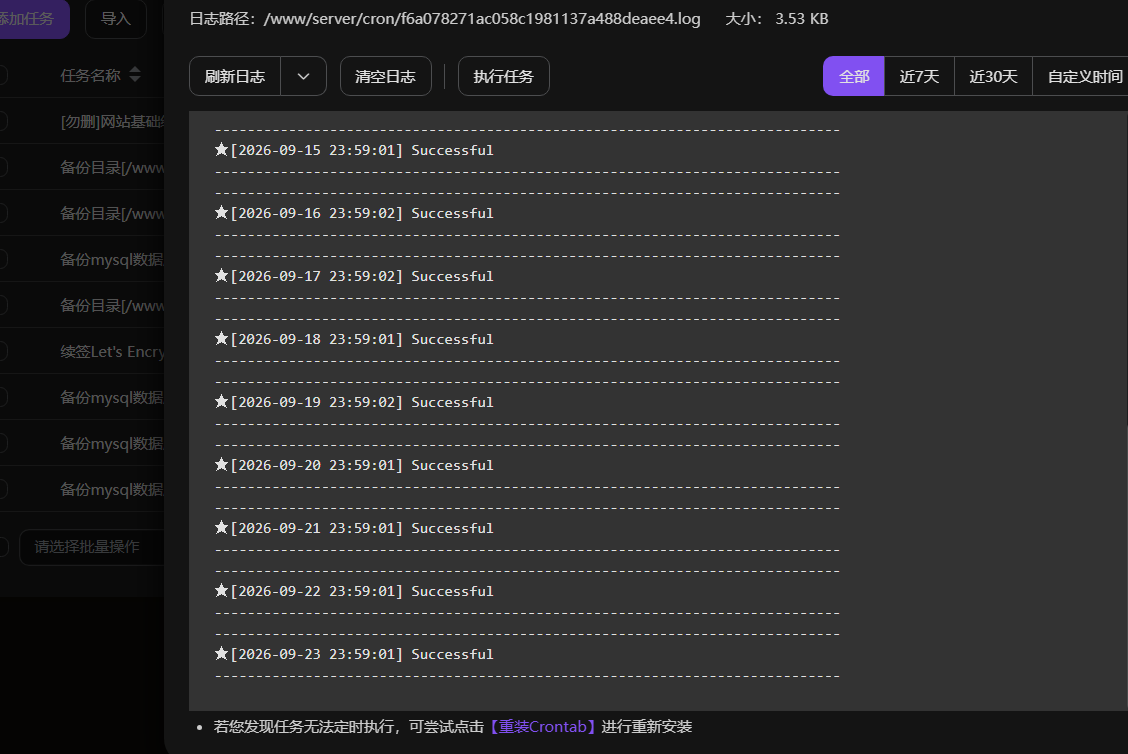Select the 全部 time filter tab
1128x754 pixels.
pyautogui.click(x=854, y=76)
